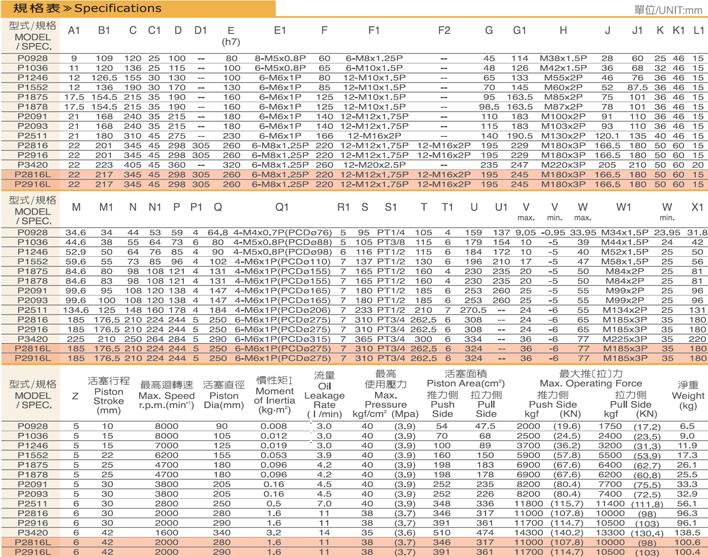Select the "Piston Stroke (mm)" column header
The height and width of the screenshot is (557, 708).
(x=108, y=396)
